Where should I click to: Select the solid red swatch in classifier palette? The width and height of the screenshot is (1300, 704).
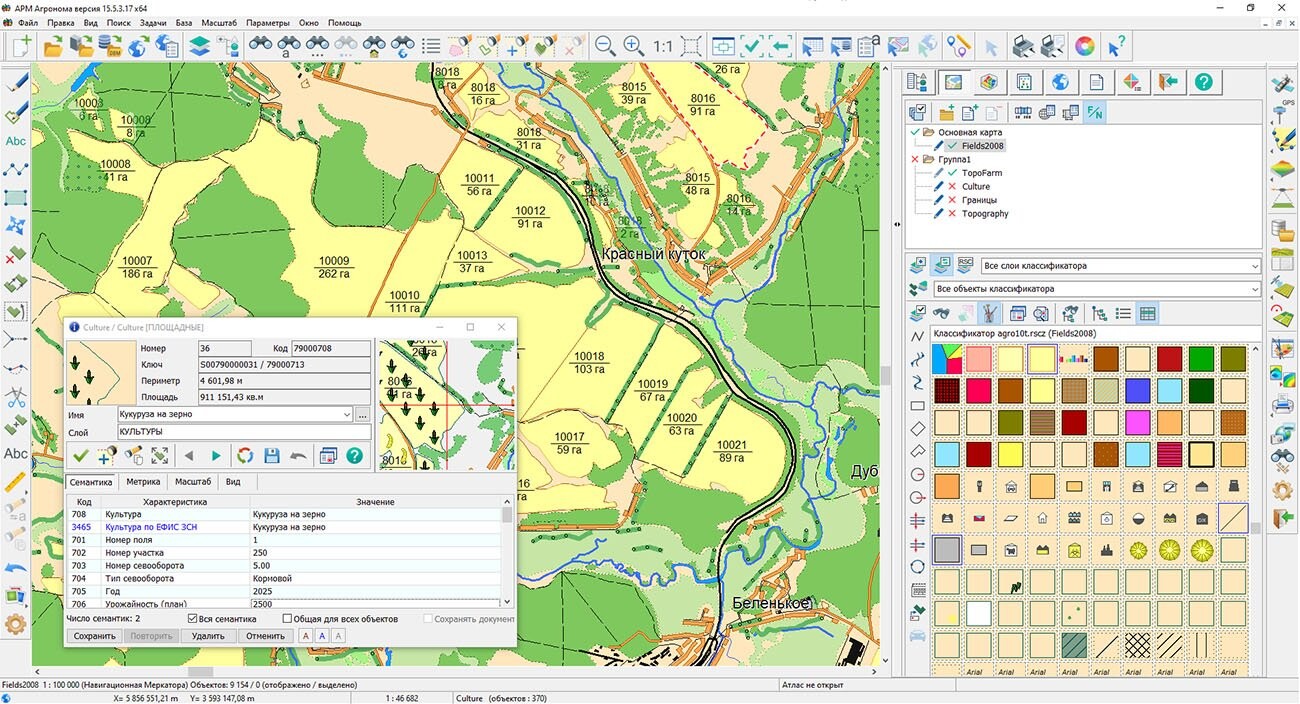[1169, 359]
